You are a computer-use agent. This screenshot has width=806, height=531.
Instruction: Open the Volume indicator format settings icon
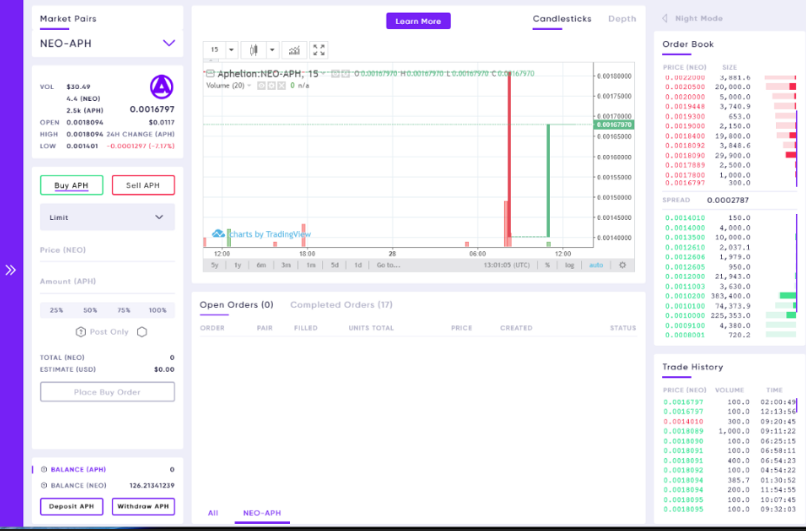click(271, 85)
